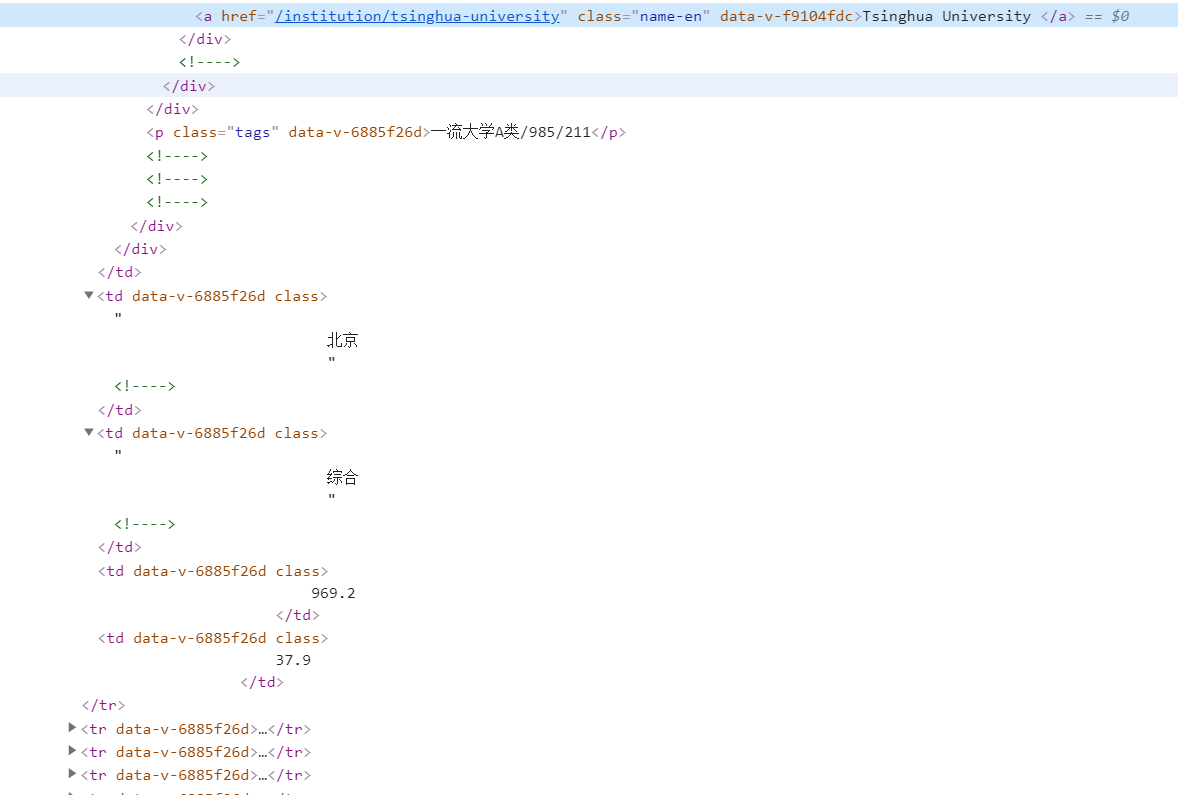Select the value 37.9
This screenshot has width=1178, height=795.
pos(293,660)
